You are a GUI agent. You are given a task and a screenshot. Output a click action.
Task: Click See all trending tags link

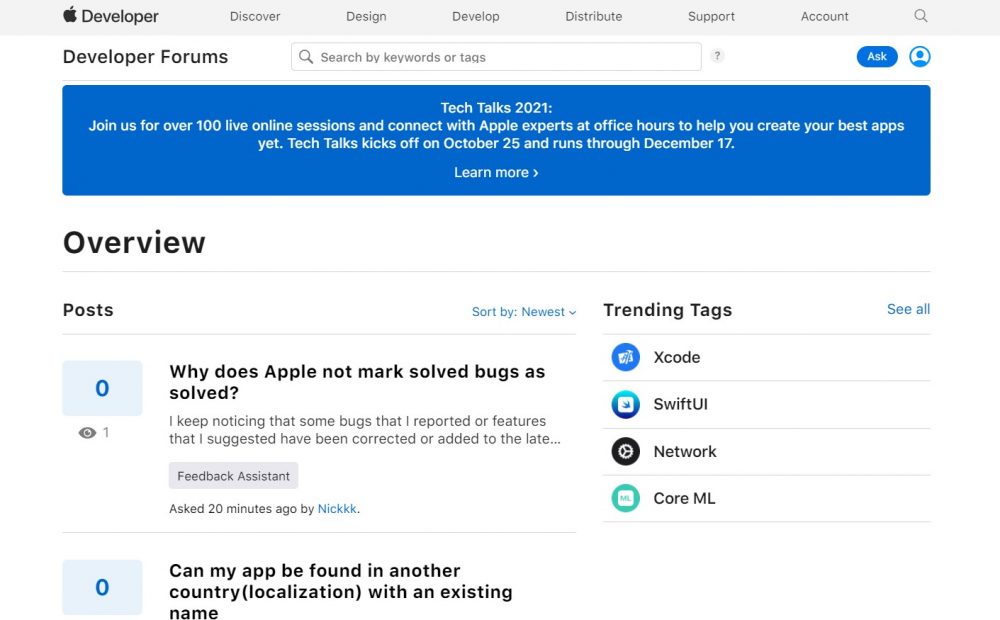click(x=908, y=309)
